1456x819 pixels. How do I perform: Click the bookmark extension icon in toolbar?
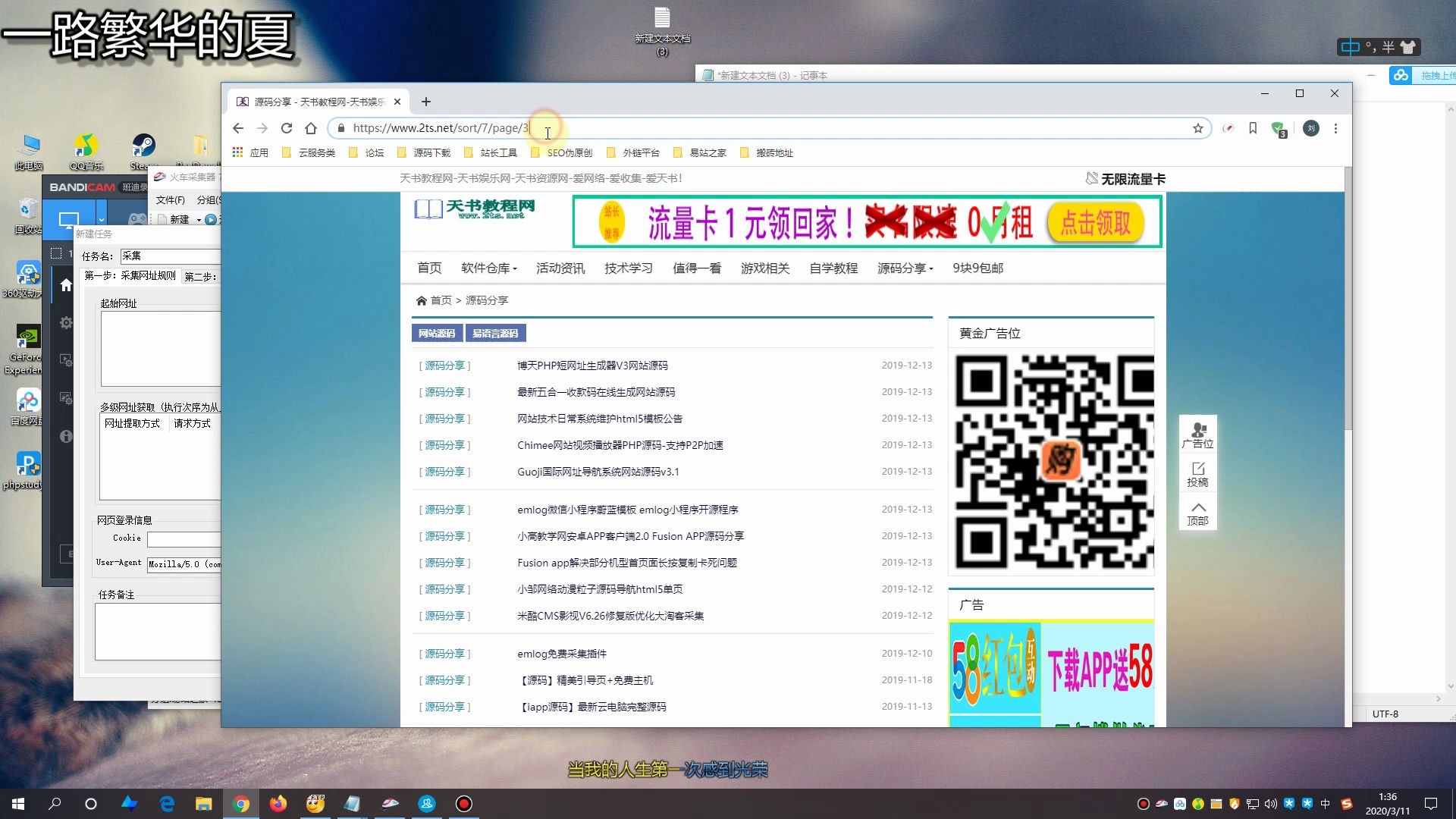pyautogui.click(x=1253, y=128)
